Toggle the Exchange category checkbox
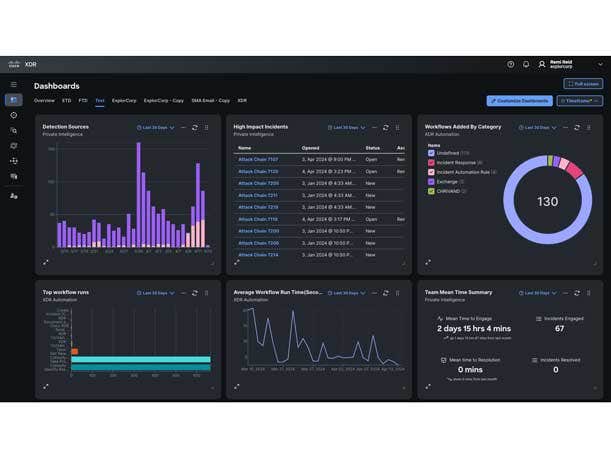 click(431, 181)
